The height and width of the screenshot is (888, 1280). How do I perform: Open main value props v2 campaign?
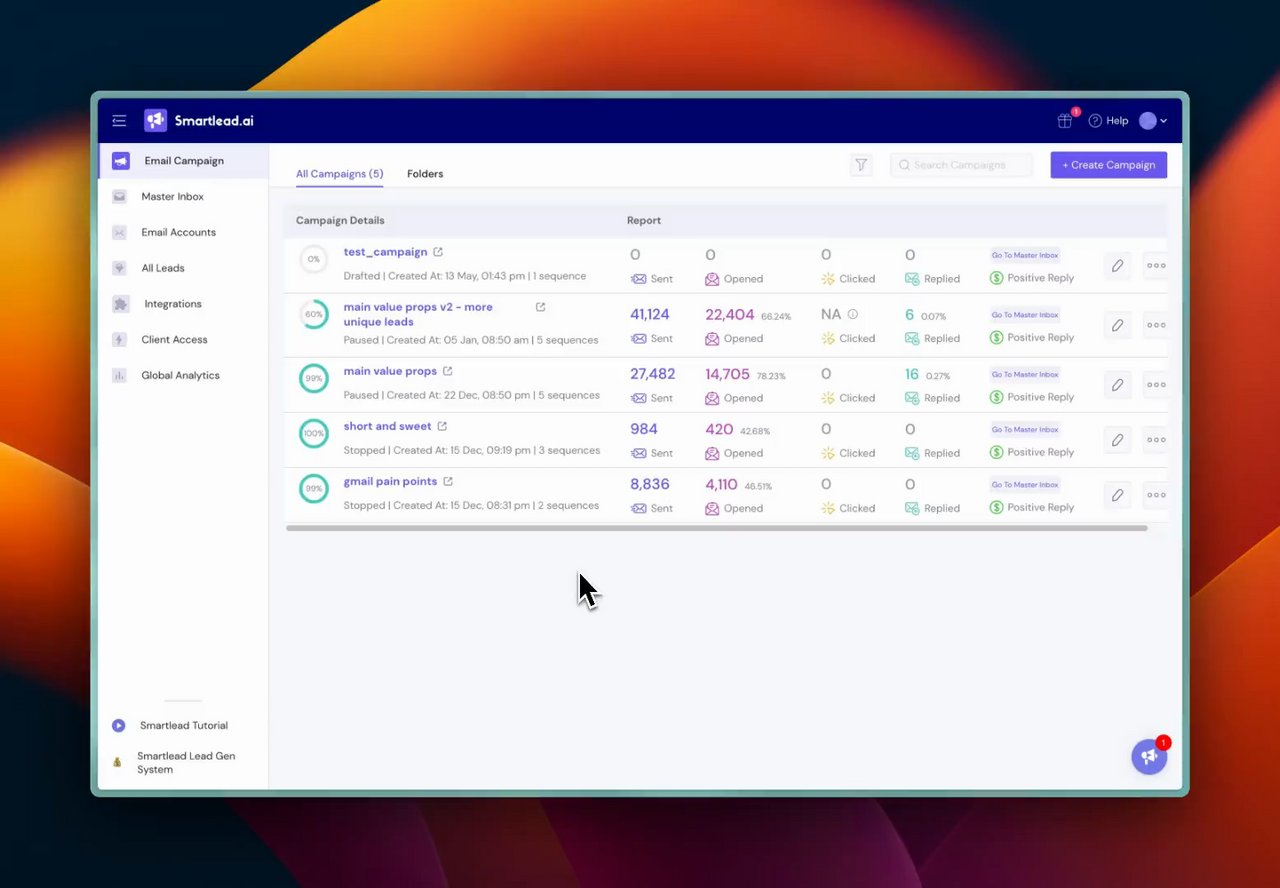click(x=418, y=314)
